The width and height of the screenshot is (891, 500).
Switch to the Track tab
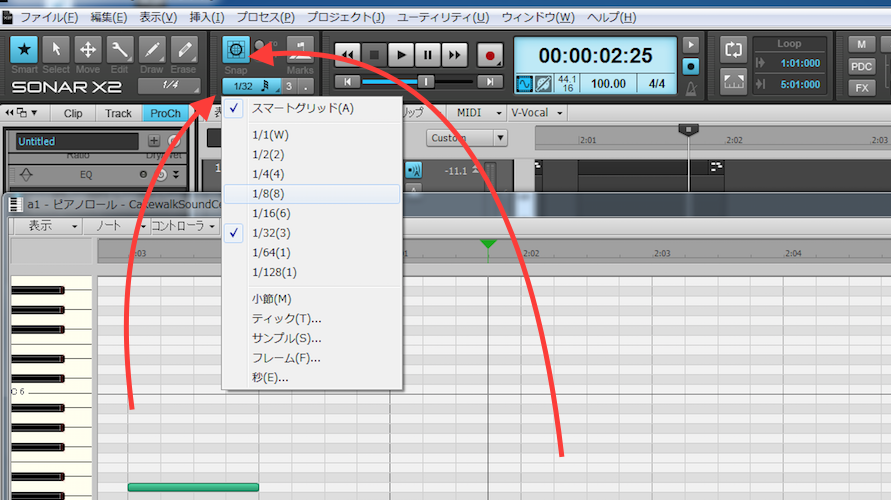(118, 113)
